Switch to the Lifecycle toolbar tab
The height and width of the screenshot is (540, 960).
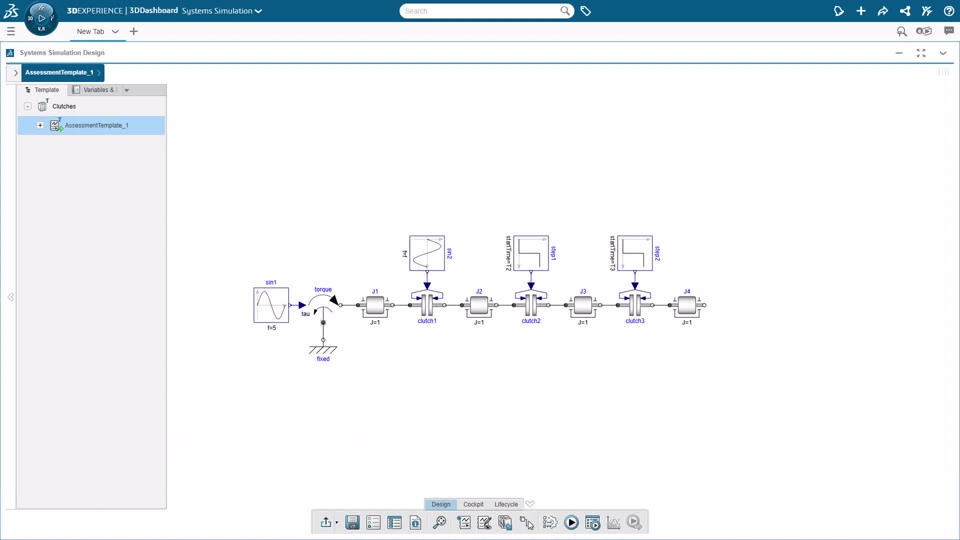[506, 504]
